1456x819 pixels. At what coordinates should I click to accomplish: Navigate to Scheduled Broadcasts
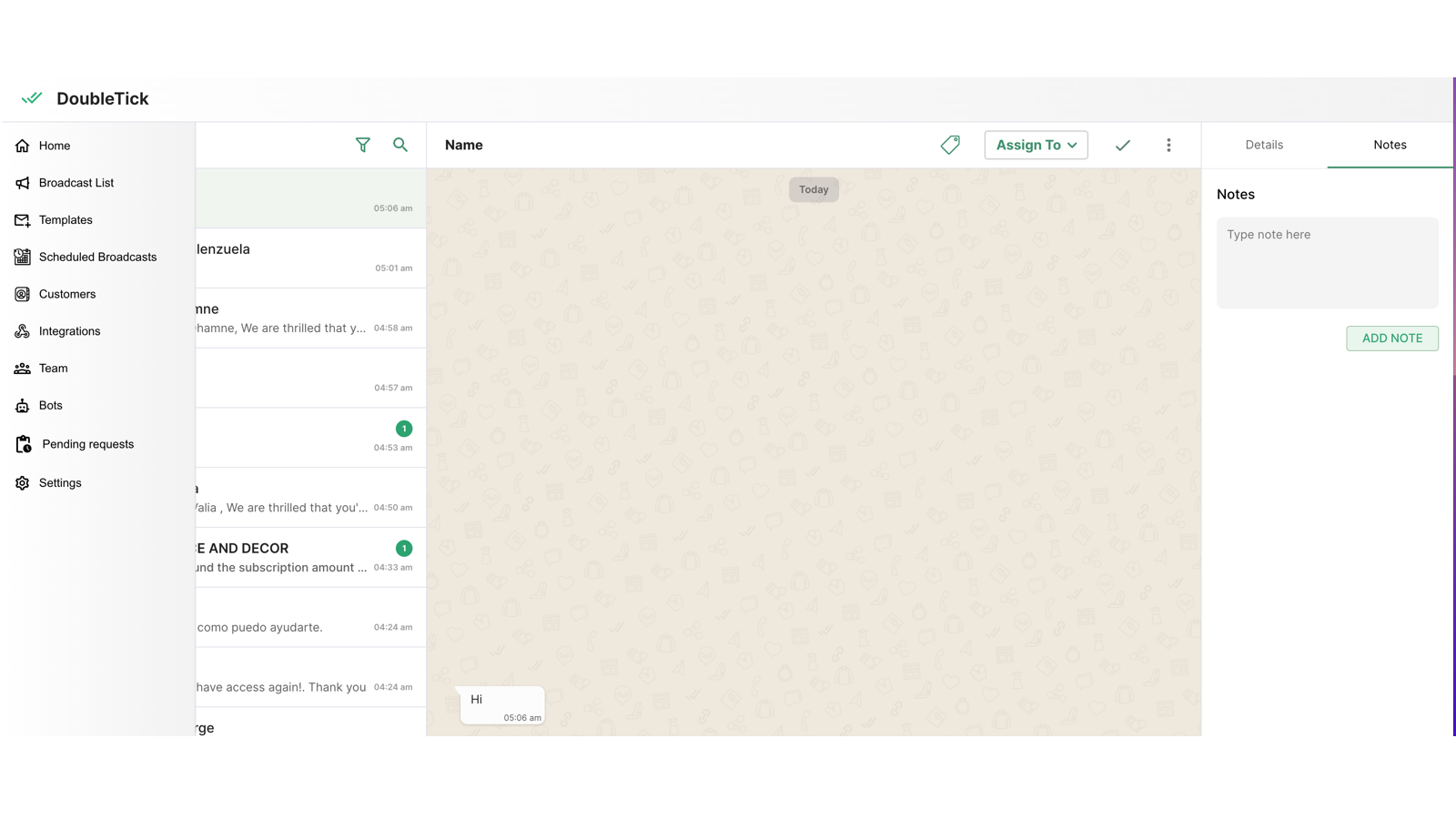click(x=97, y=258)
